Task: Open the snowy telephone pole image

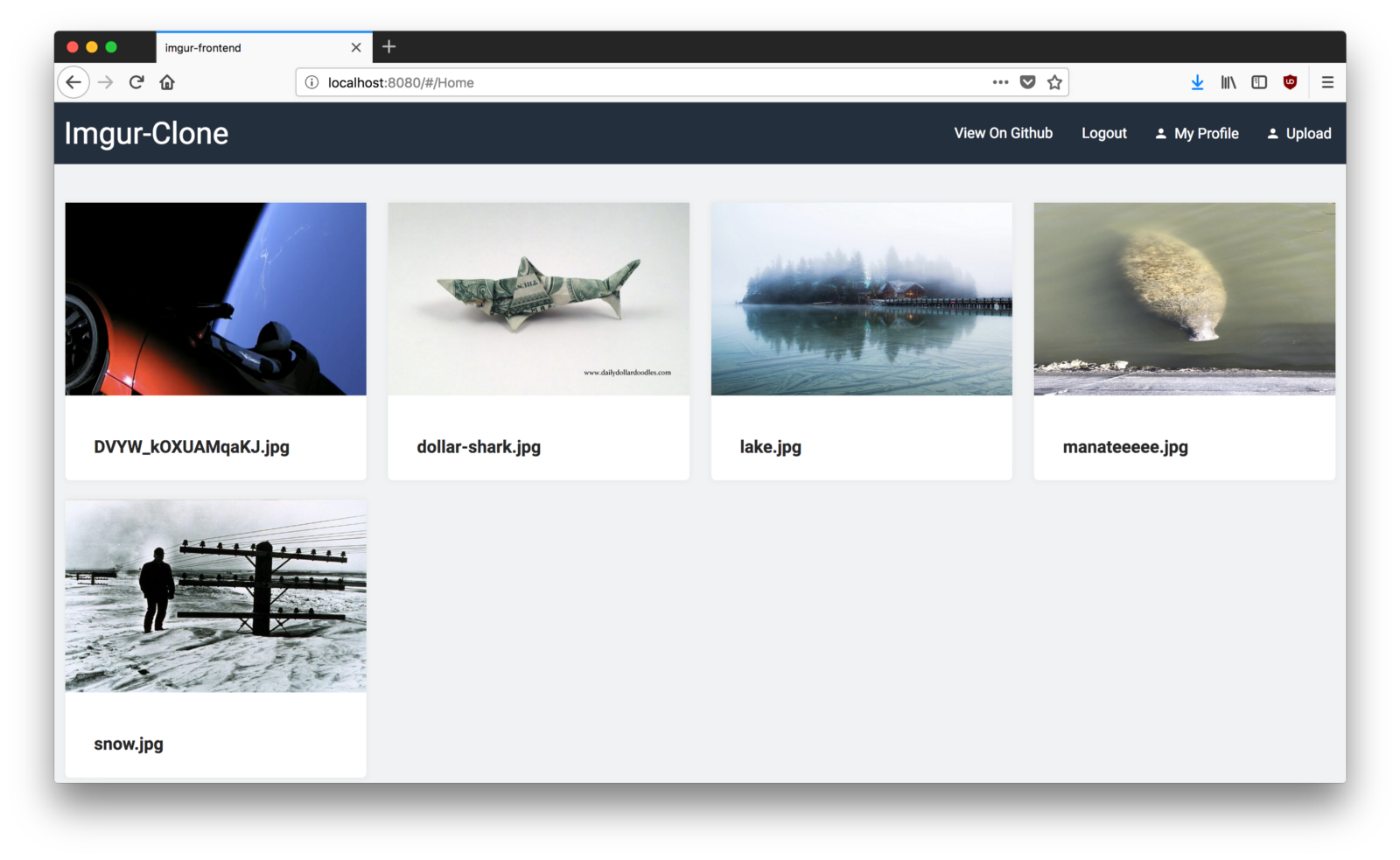Action: pyautogui.click(x=216, y=596)
